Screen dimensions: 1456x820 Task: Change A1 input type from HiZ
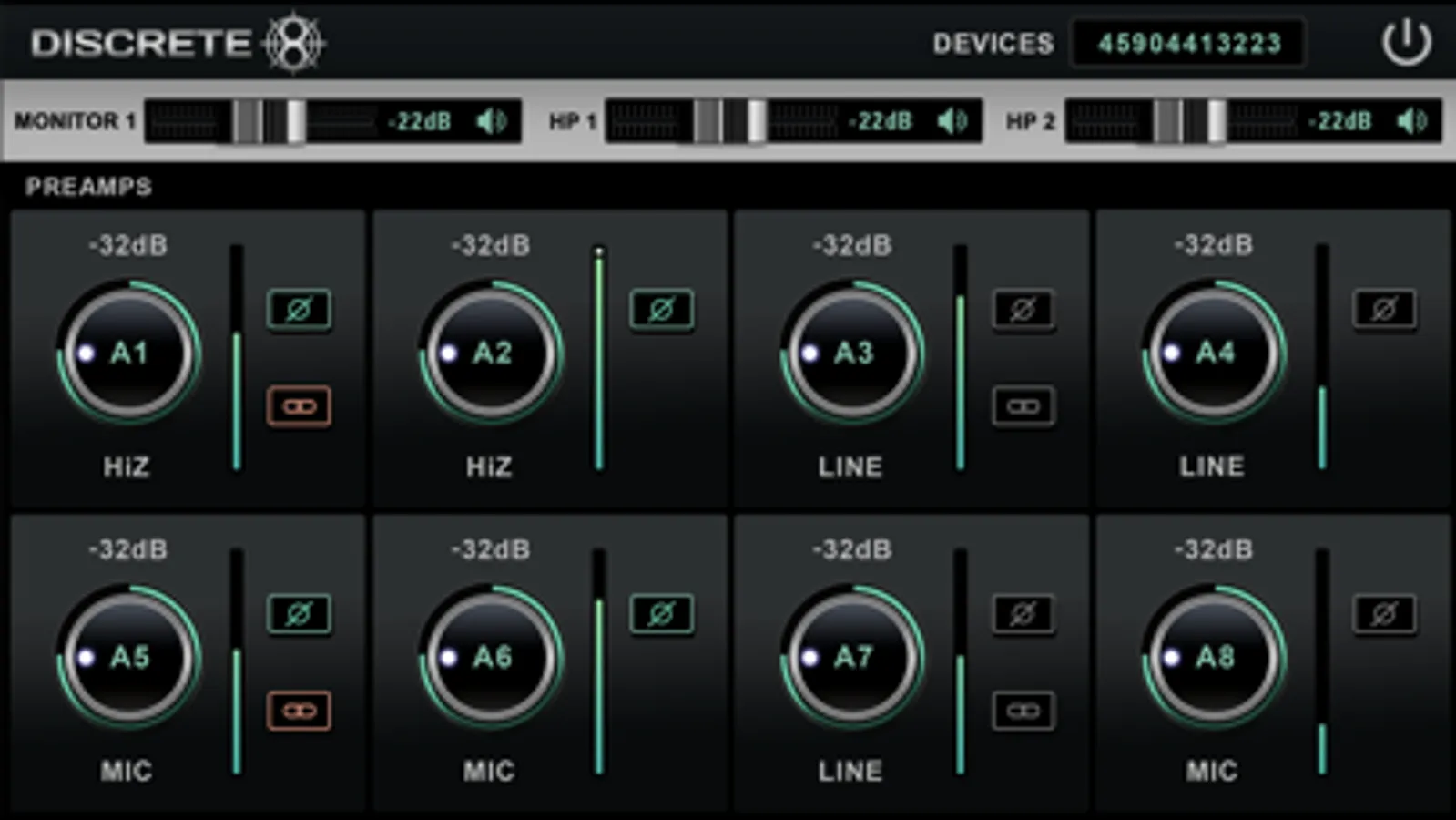click(x=127, y=466)
